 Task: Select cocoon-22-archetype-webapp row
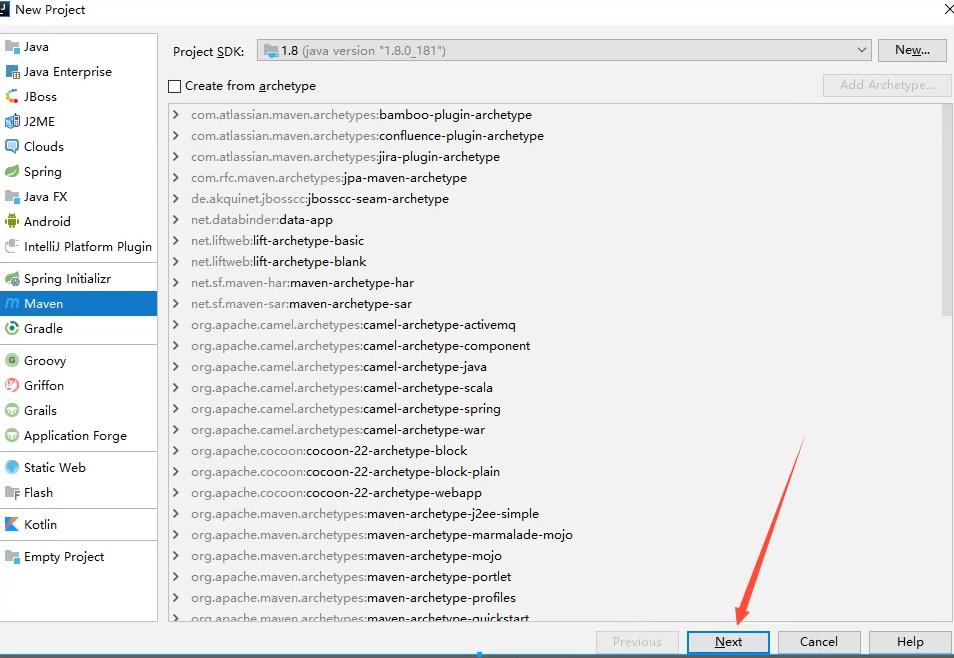(555, 492)
